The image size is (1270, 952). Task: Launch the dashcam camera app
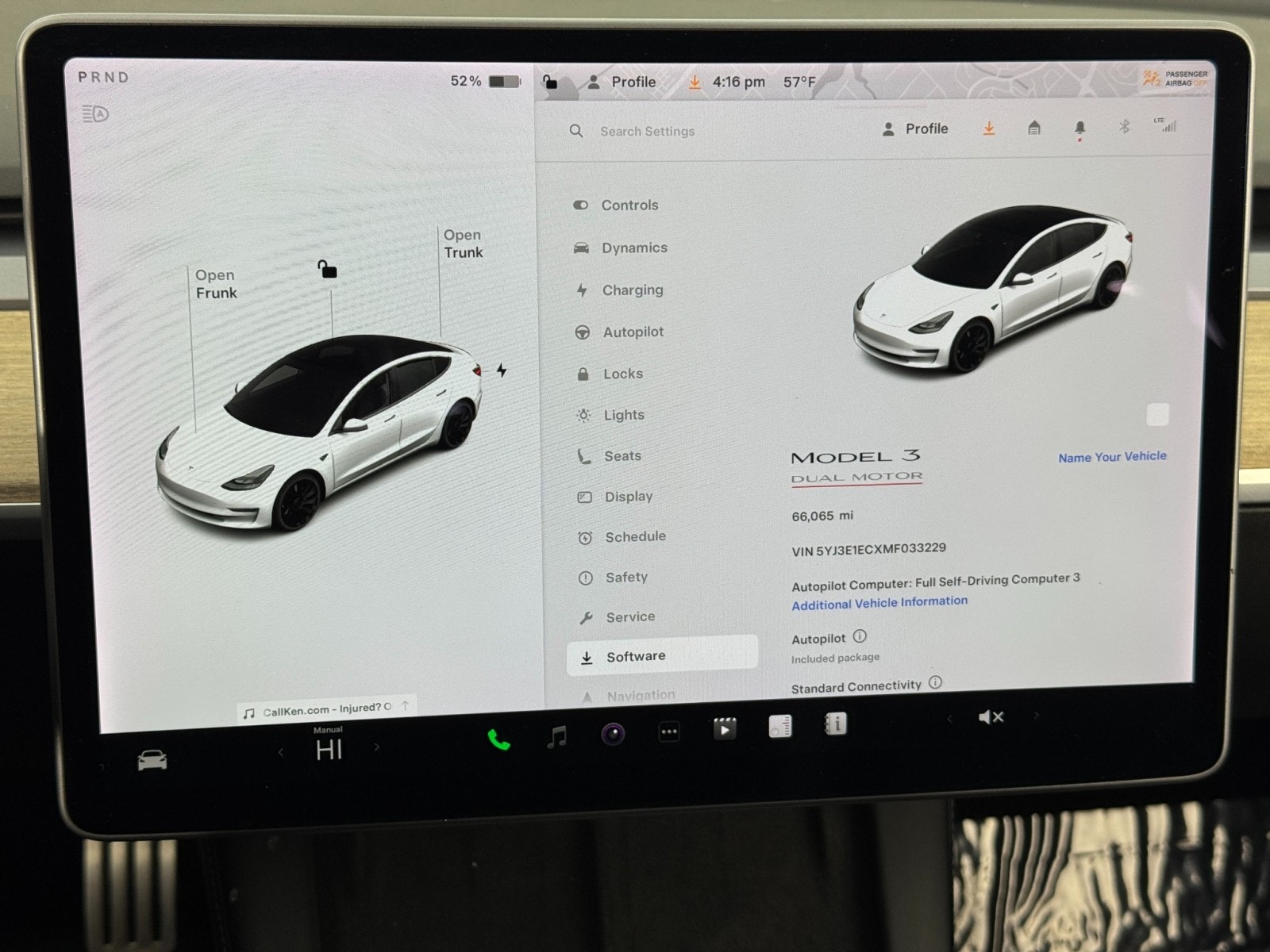[x=612, y=735]
